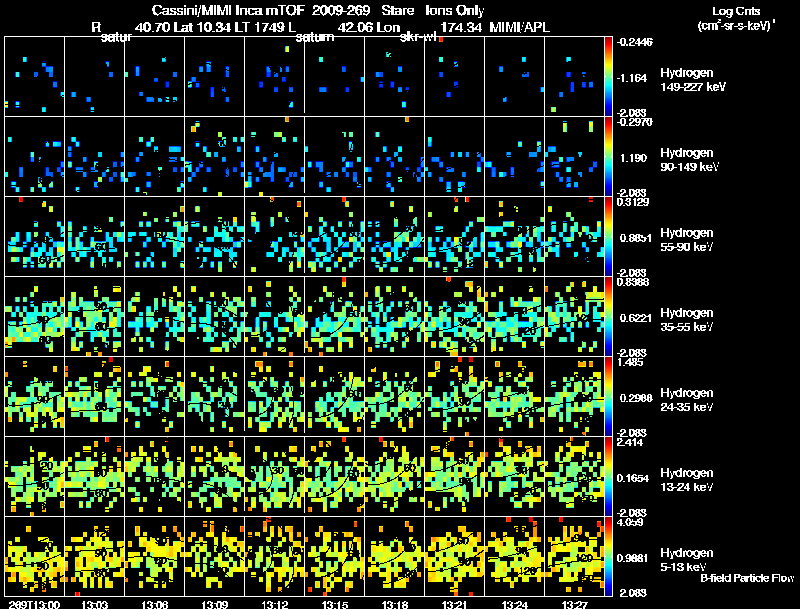The height and width of the screenshot is (609, 800).
Task: Click the Hydrogen 55-90 keV color bar
Action: pos(608,237)
